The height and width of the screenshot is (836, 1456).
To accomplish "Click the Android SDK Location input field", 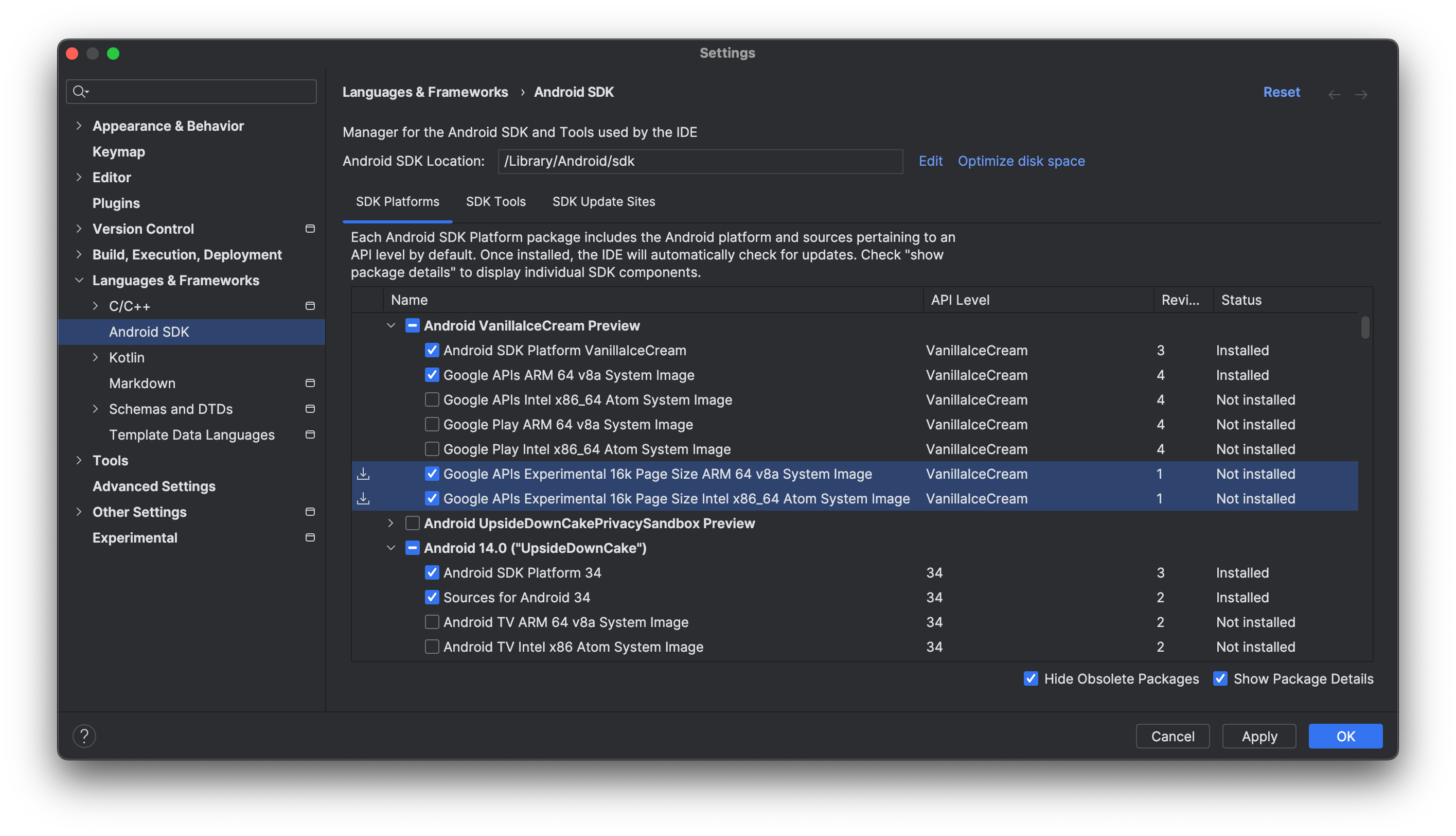I will [700, 160].
